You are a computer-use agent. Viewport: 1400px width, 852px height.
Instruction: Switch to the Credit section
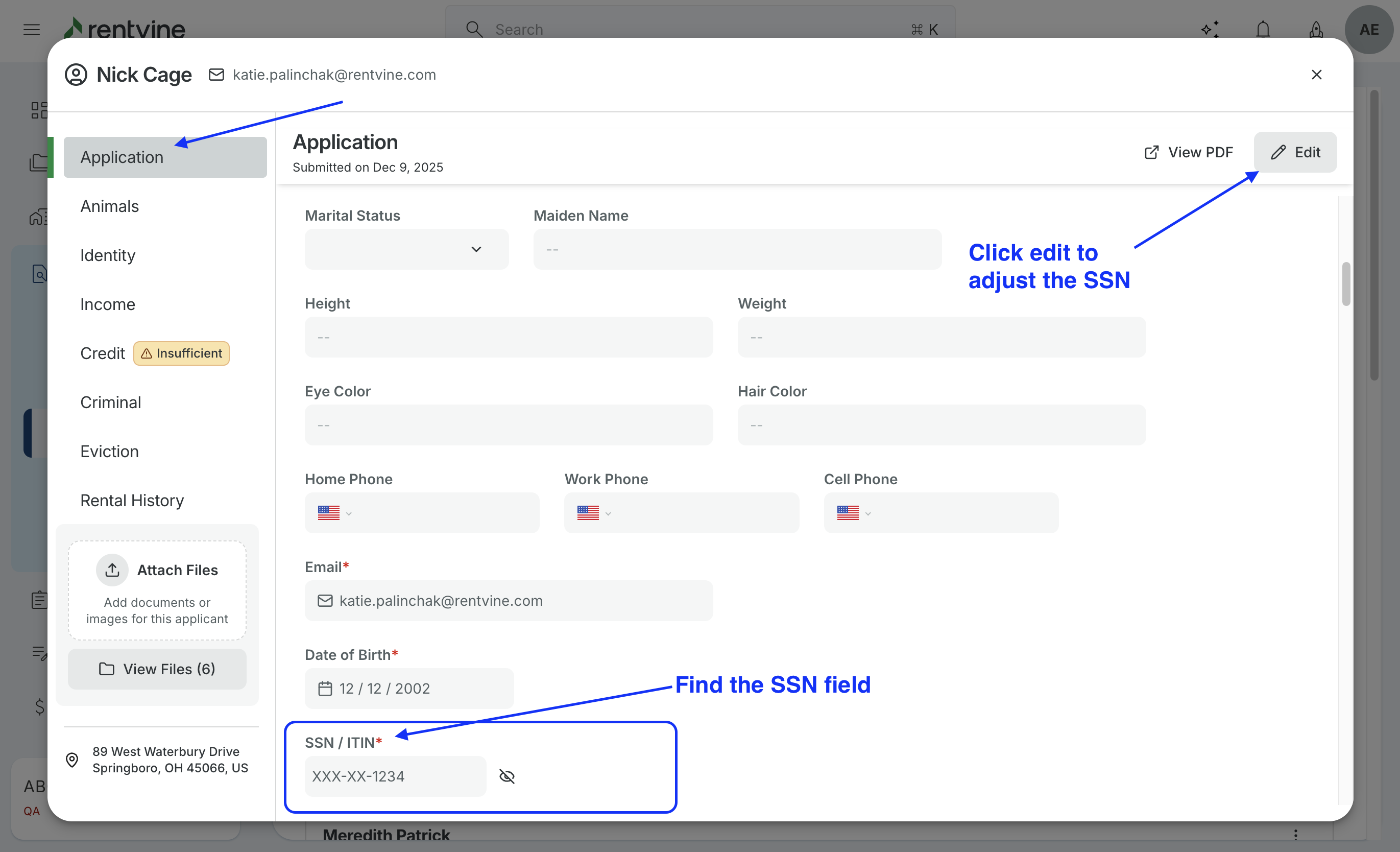[x=102, y=353]
